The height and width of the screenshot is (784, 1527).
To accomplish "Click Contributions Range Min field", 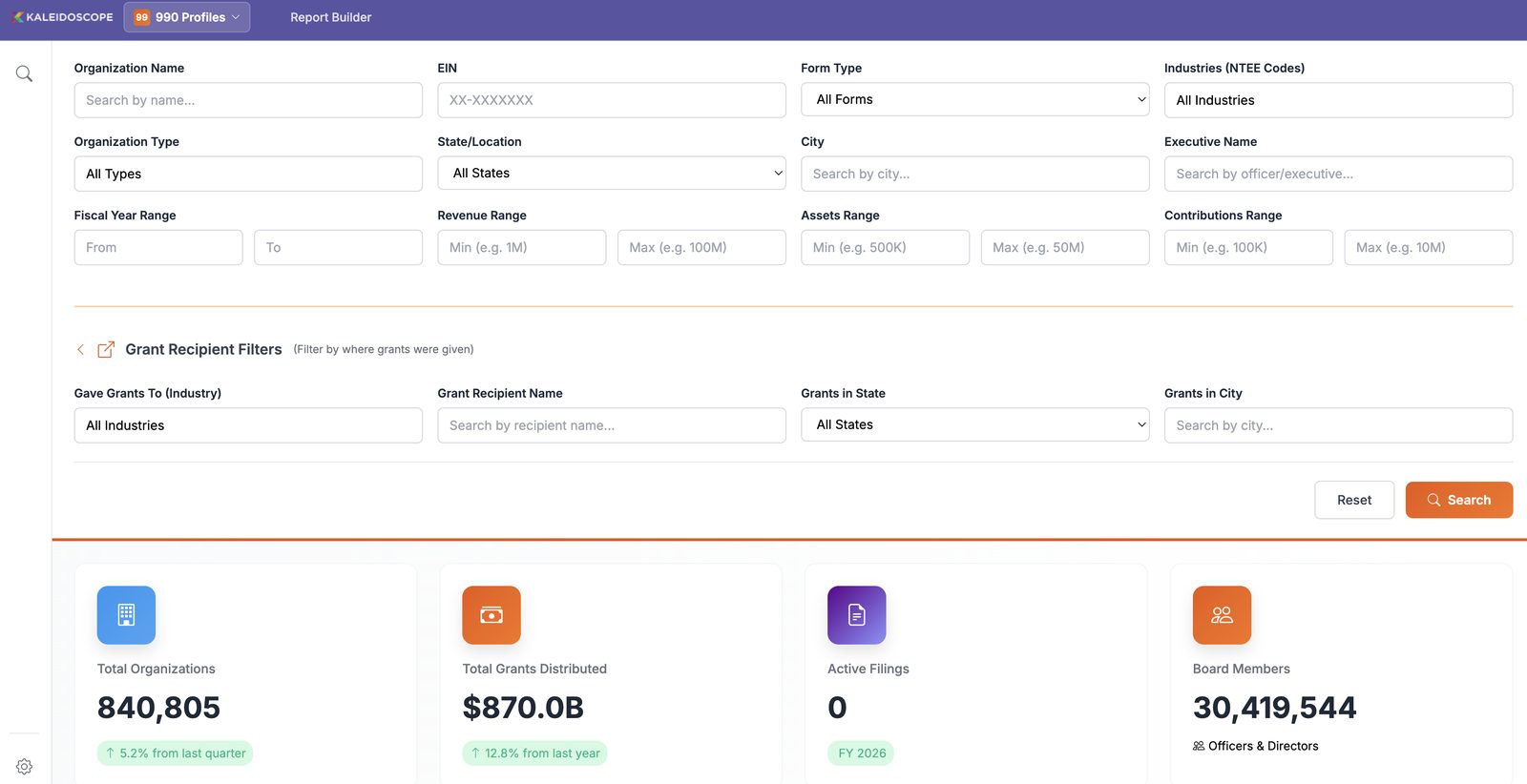I will 1248,247.
